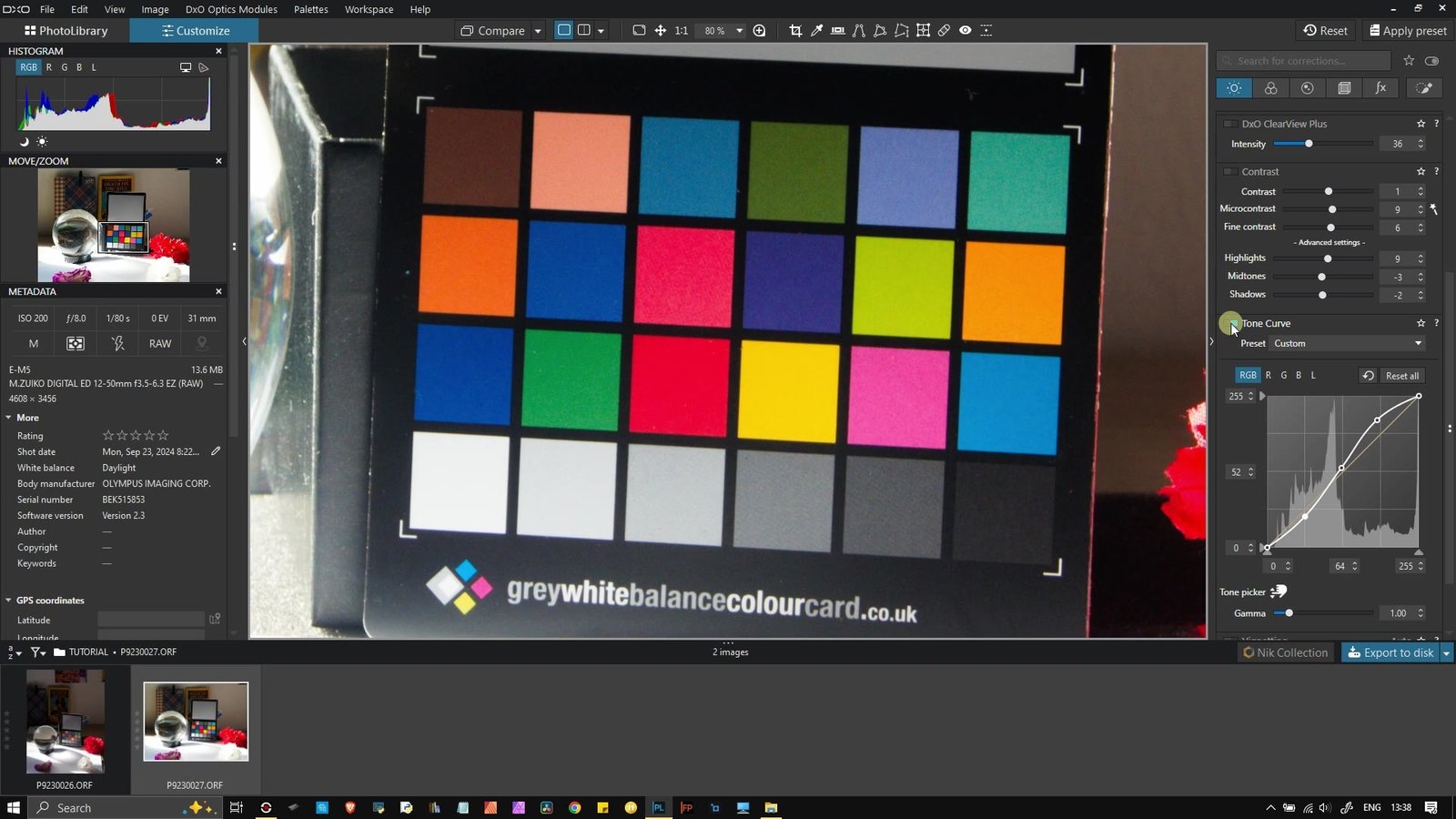This screenshot has height=819, width=1456.
Task: Open the Color corrections palette tab
Action: (1270, 88)
